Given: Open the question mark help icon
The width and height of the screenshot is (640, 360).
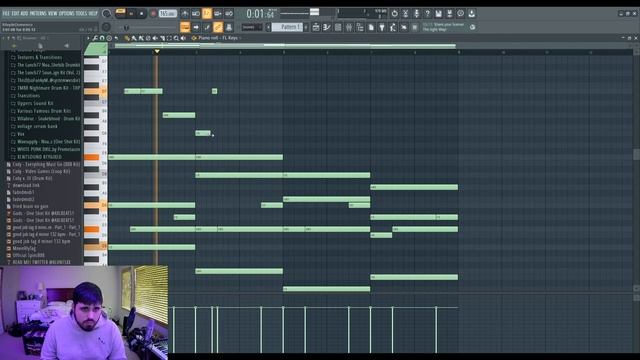Looking at the screenshot, I should coord(427,13).
